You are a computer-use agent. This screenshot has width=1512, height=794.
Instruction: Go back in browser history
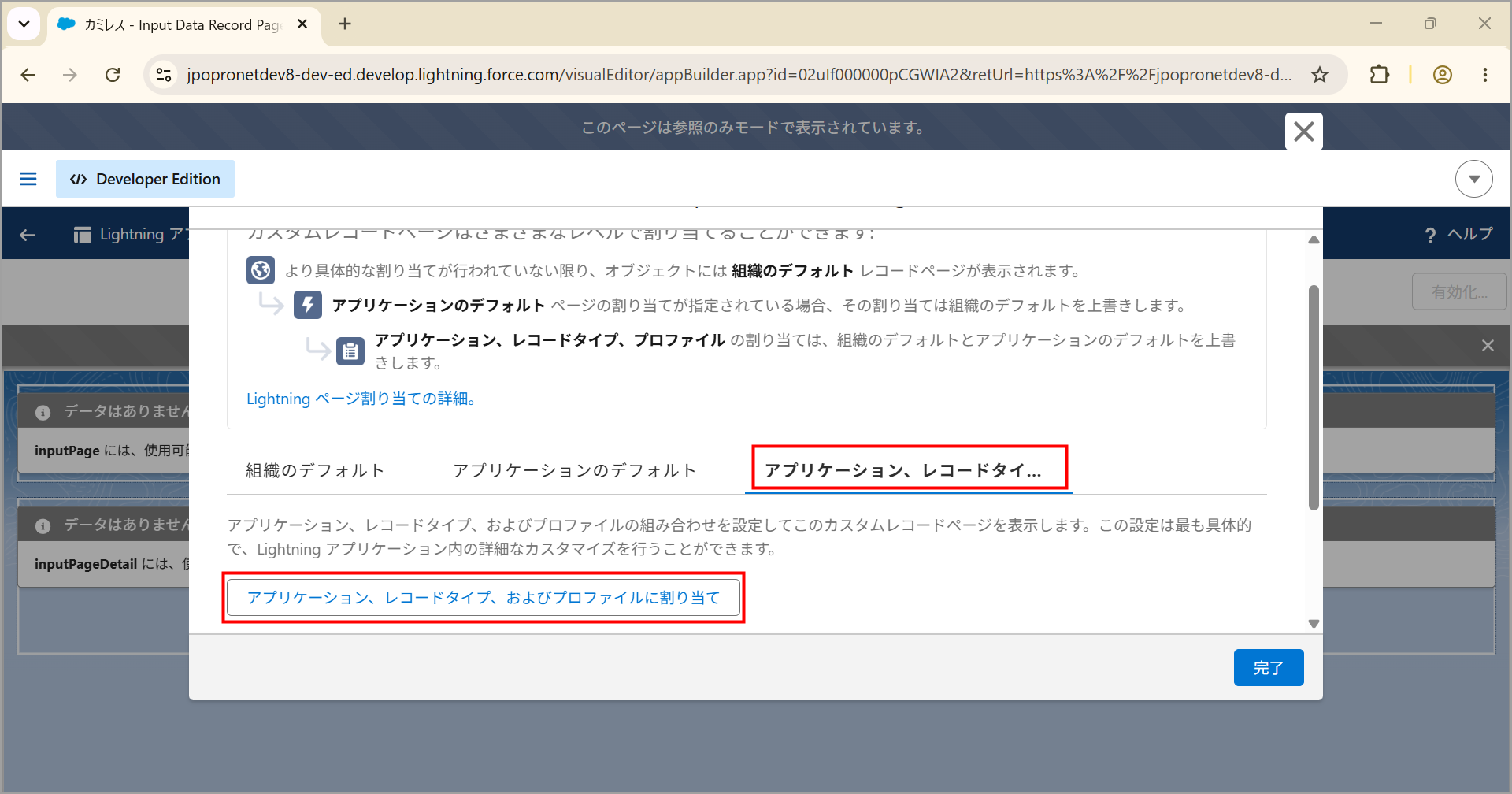click(x=28, y=75)
